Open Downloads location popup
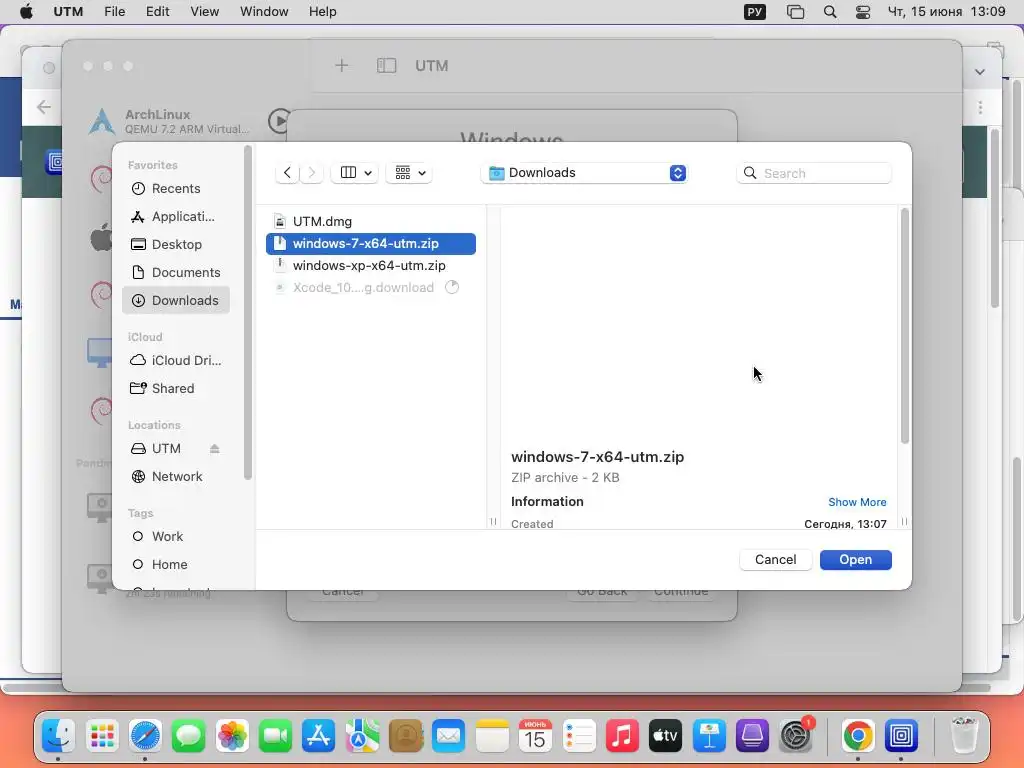 click(584, 172)
